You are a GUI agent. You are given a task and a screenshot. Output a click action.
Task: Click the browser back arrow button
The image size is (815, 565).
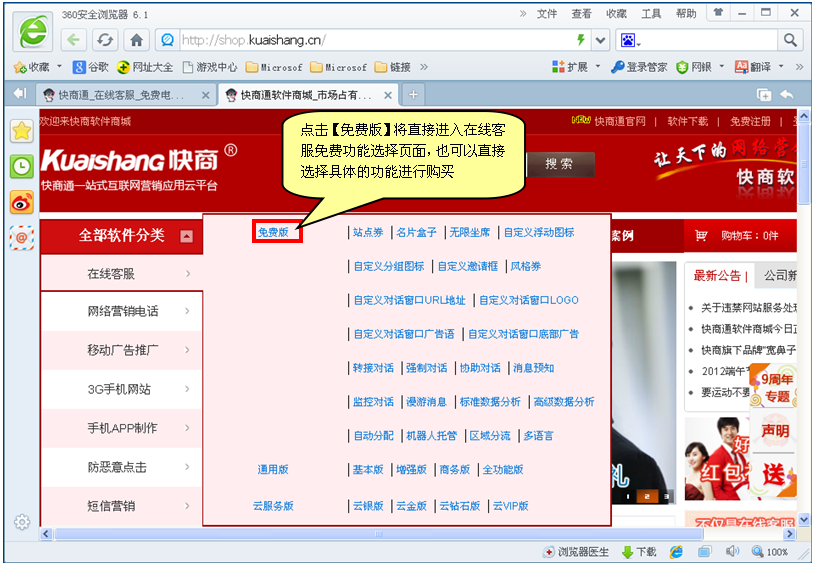[x=73, y=40]
